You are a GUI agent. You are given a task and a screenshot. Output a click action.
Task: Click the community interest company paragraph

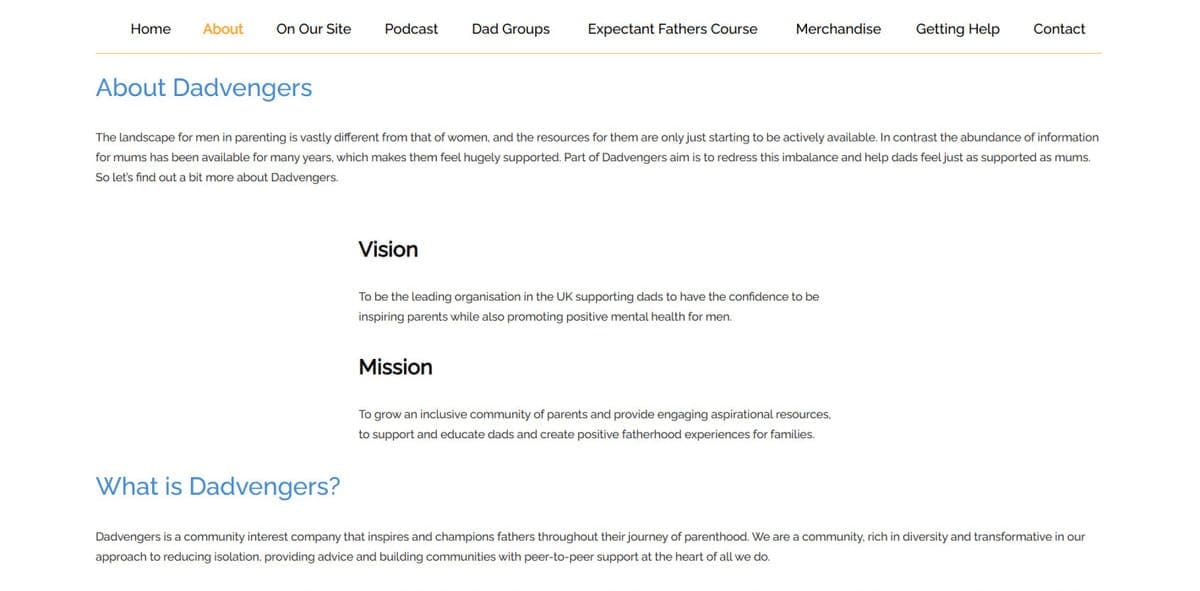point(590,547)
